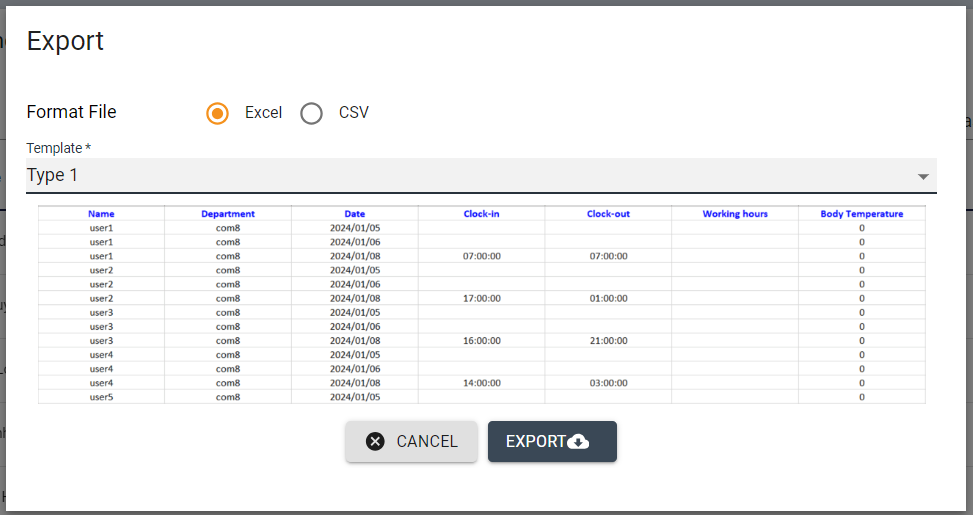The height and width of the screenshot is (515, 973).
Task: Select the Date column header in preview
Action: (x=355, y=214)
